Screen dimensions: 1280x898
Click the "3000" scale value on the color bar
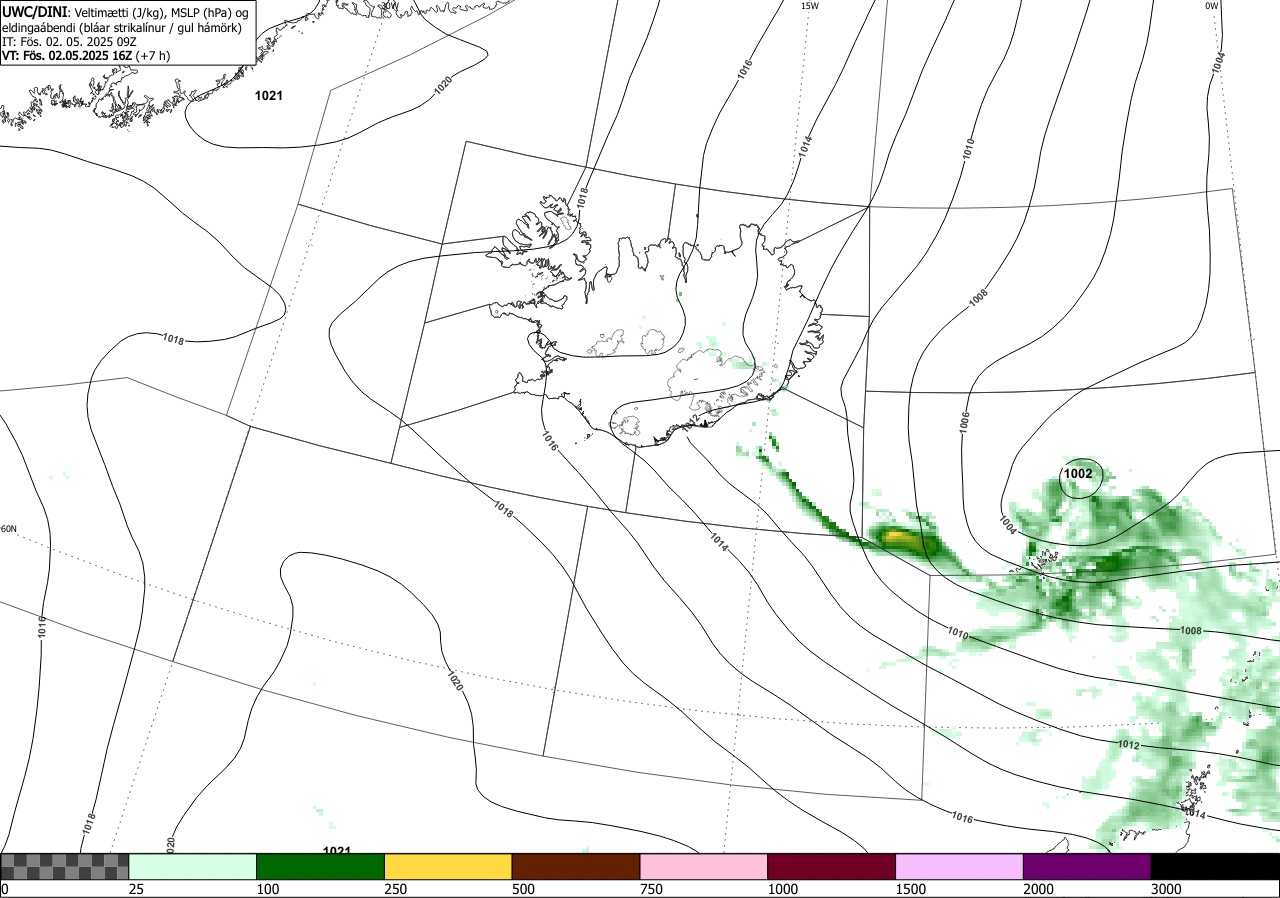point(1166,889)
